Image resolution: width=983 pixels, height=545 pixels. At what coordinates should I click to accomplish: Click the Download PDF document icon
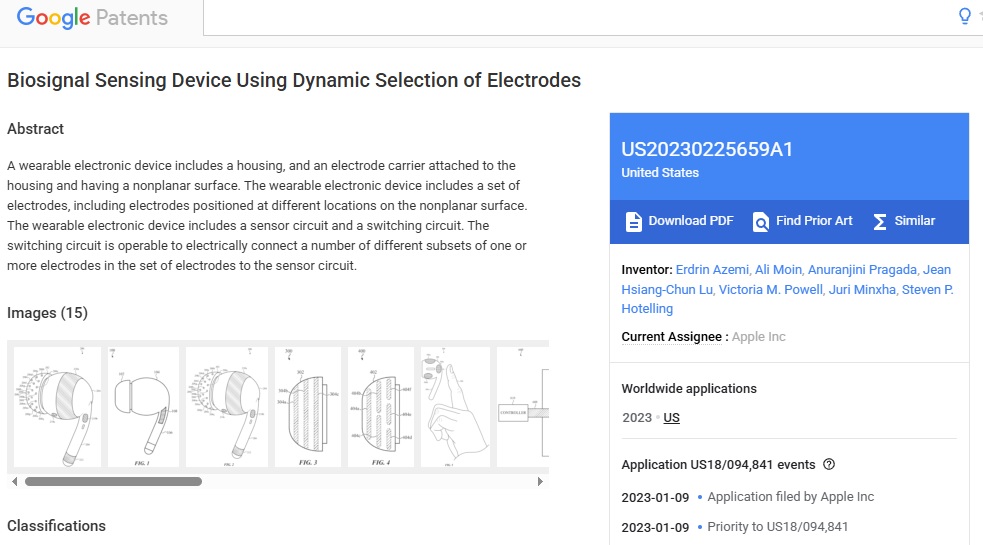coord(634,221)
